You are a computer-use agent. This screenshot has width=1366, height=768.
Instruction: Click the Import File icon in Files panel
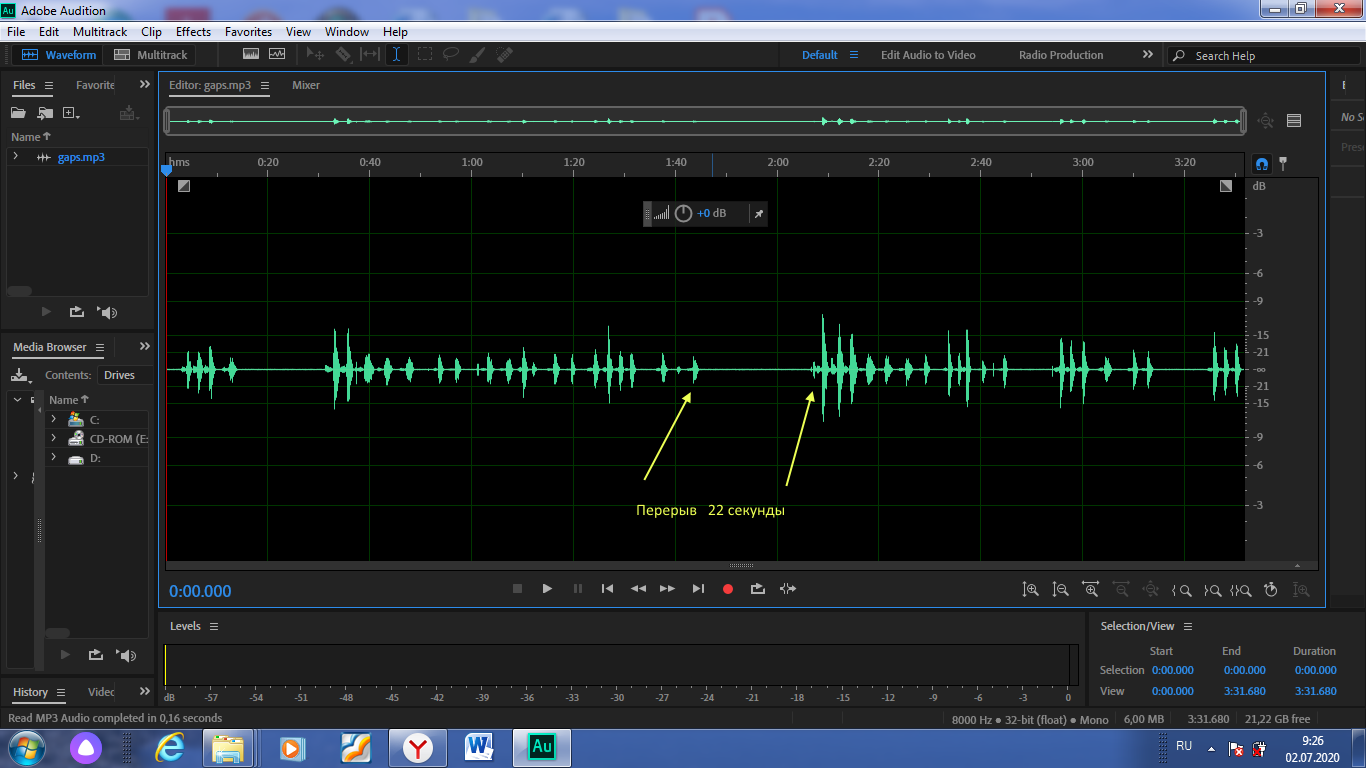pos(45,113)
